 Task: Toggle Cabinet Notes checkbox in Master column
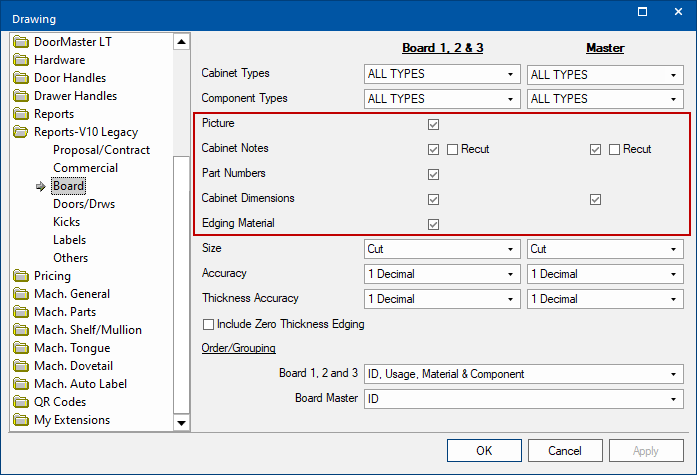[595, 149]
